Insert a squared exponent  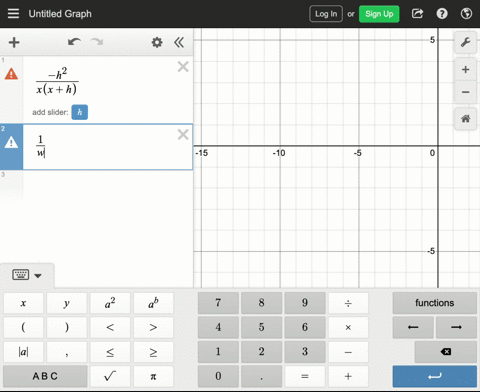(110, 303)
